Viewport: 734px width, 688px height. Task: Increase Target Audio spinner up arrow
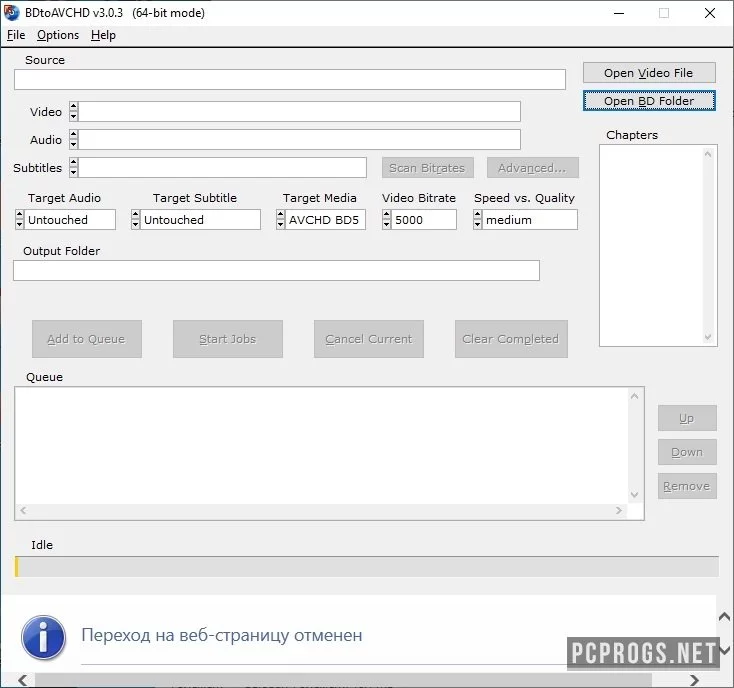click(x=19, y=215)
